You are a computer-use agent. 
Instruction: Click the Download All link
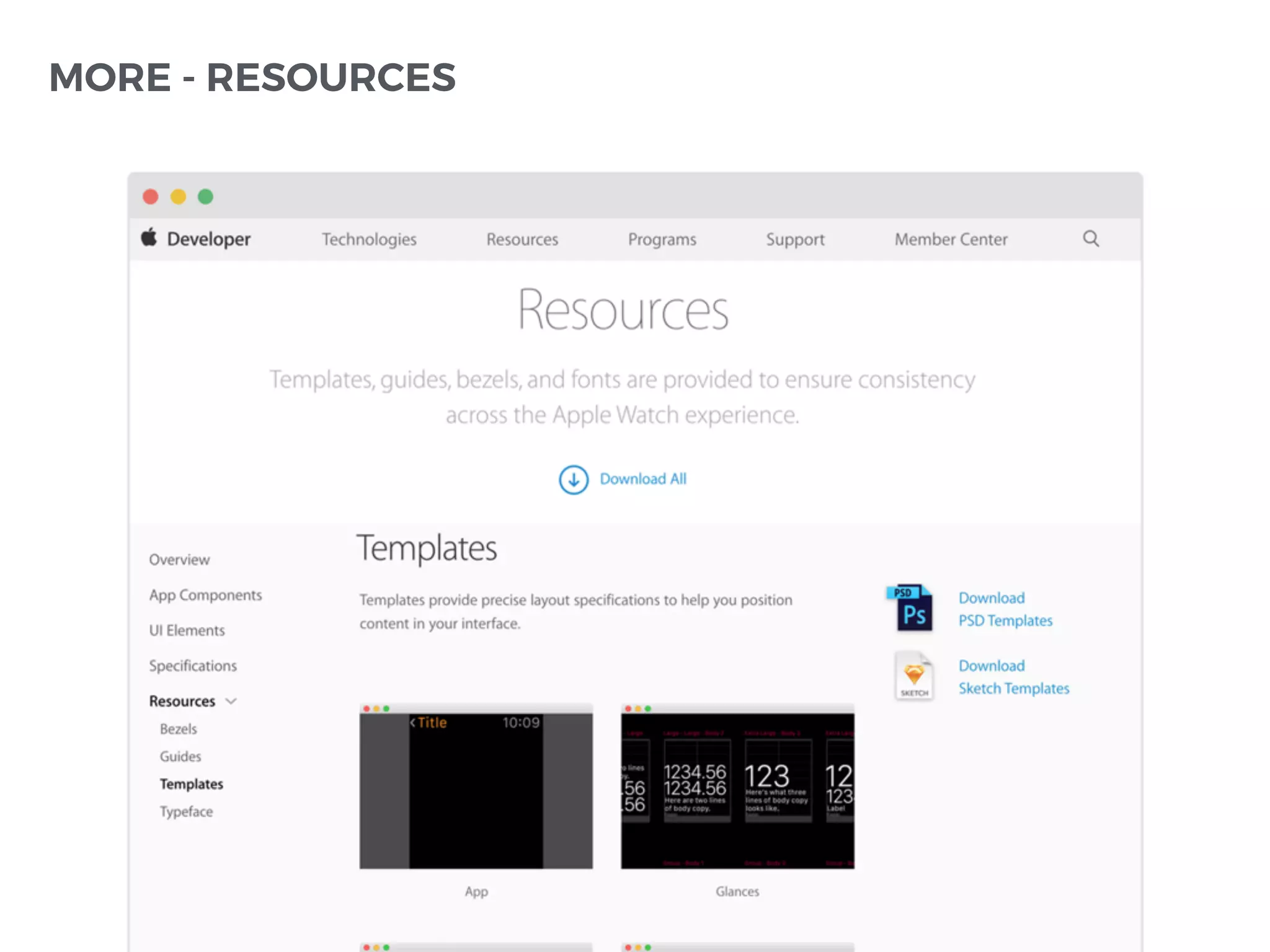pos(643,479)
